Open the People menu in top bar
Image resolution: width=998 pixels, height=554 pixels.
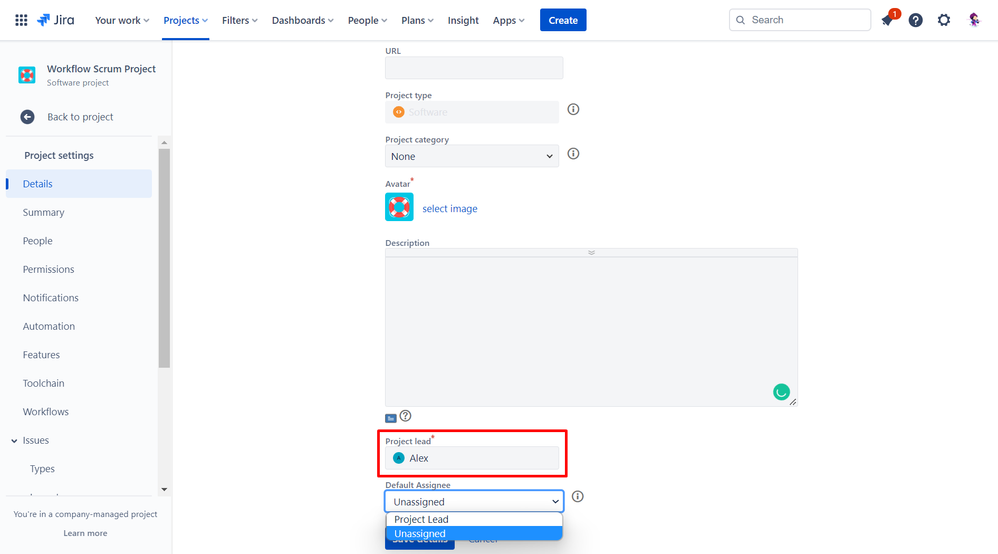367,20
